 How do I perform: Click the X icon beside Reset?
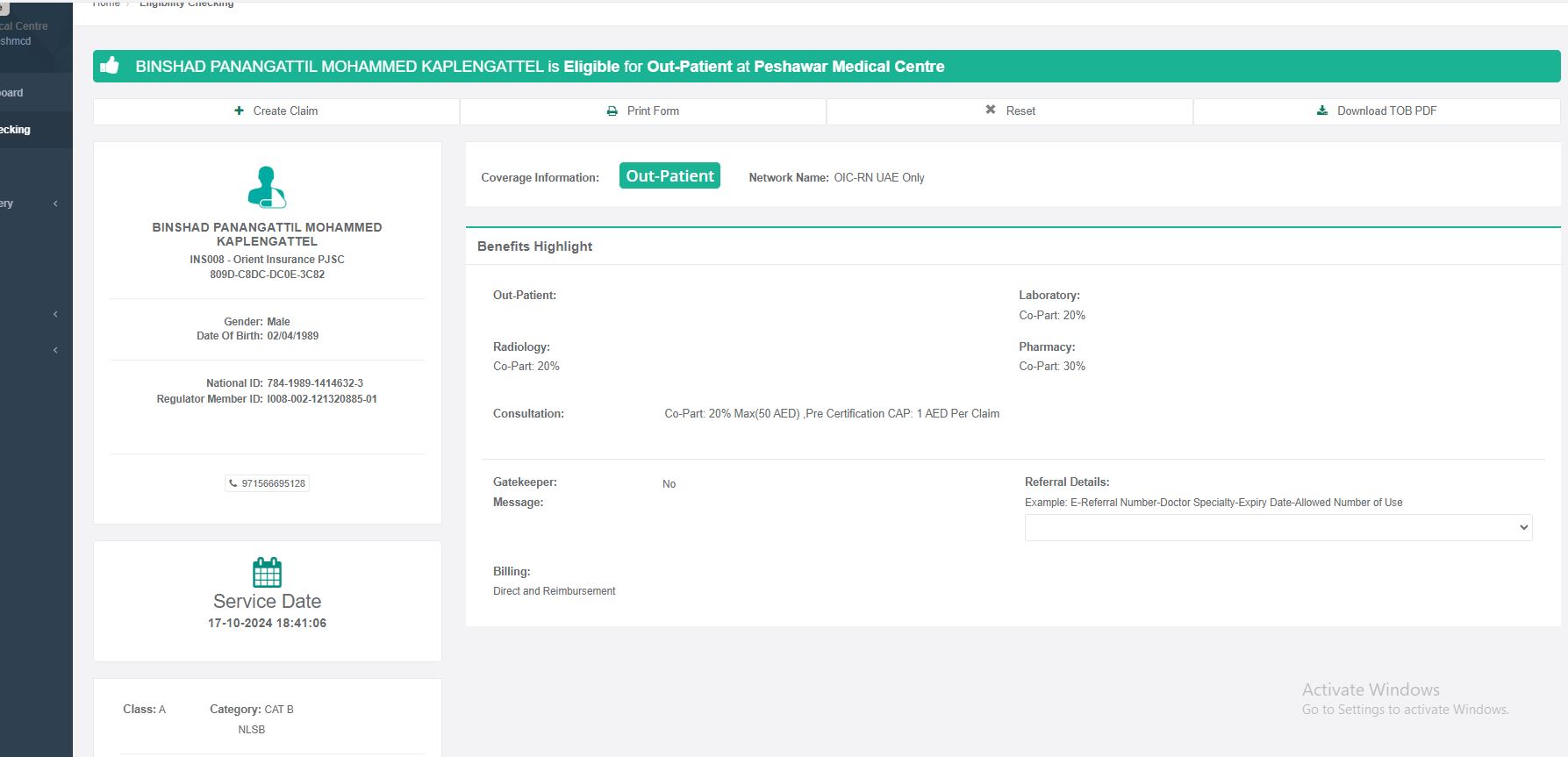click(990, 110)
